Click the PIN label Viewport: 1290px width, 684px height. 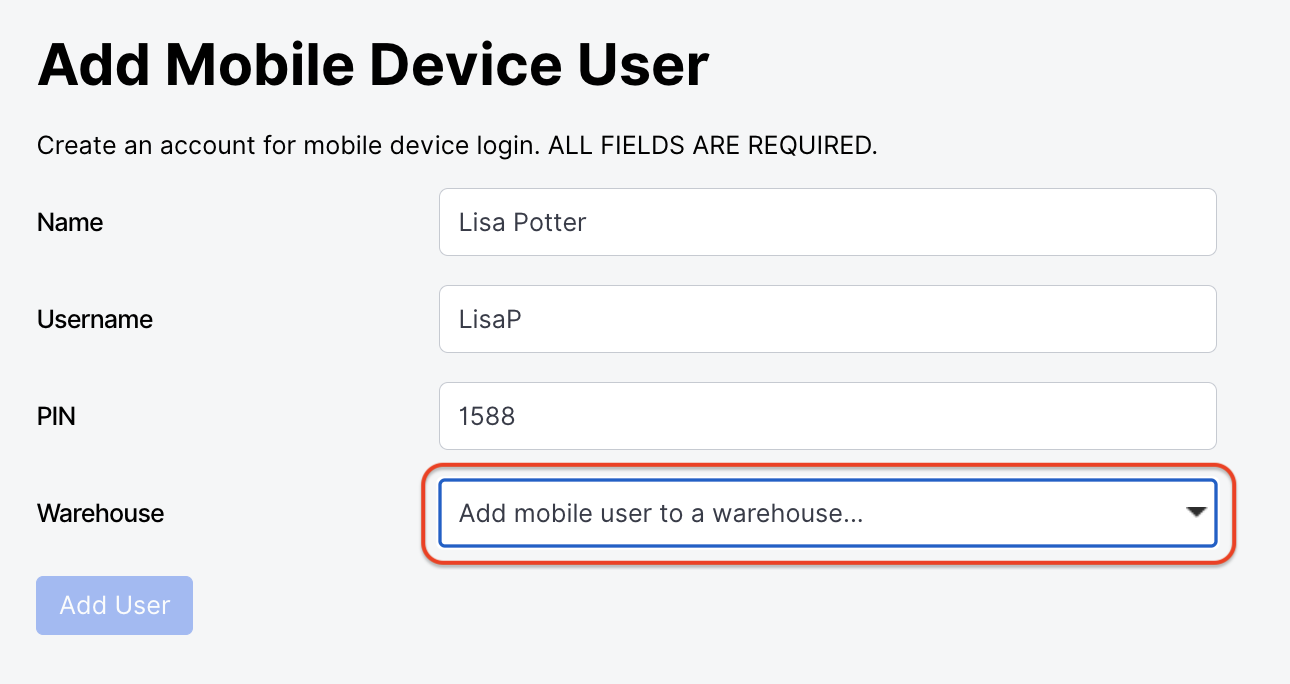tap(55, 416)
